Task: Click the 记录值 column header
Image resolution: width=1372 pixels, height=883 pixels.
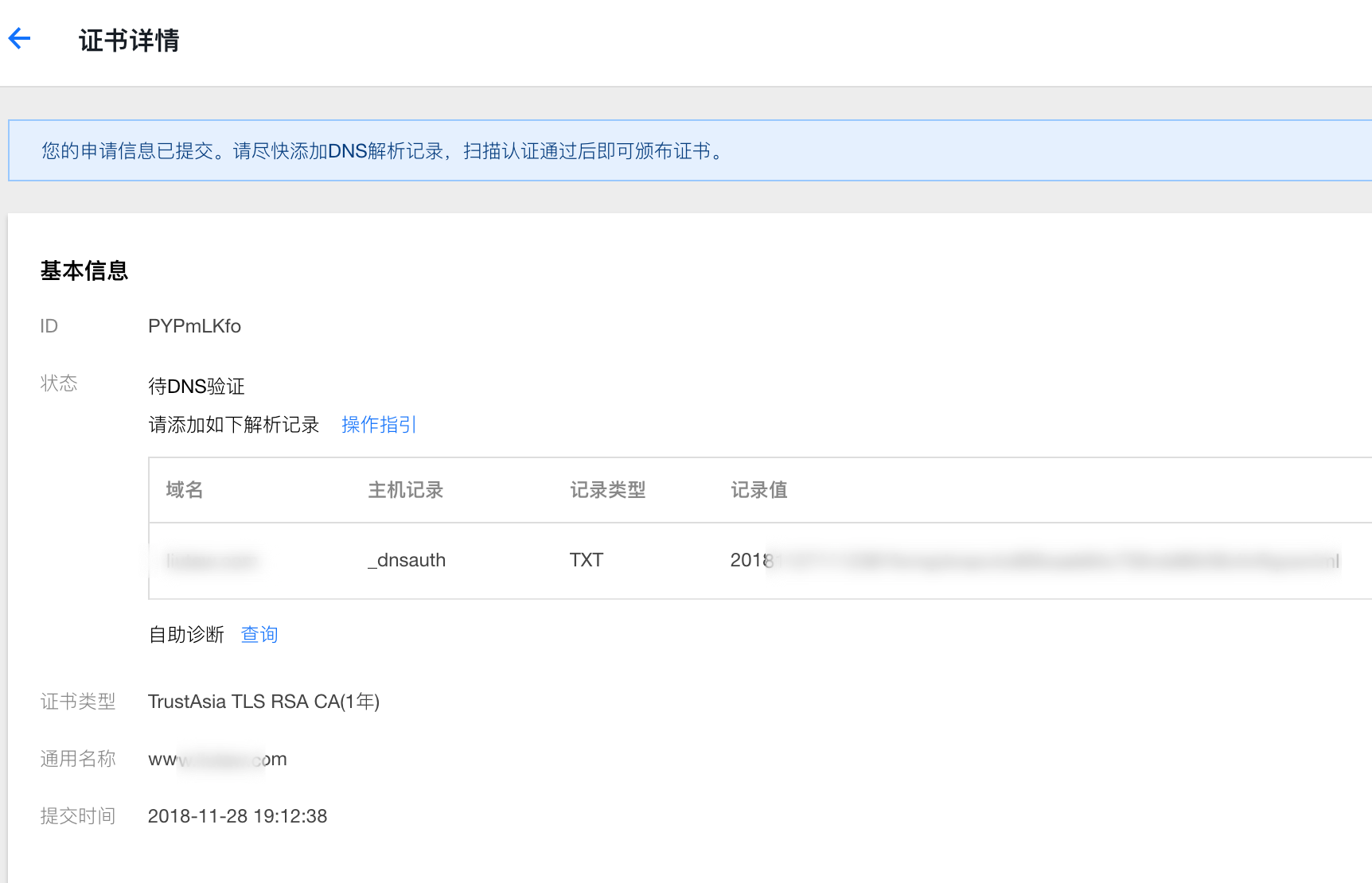Action: click(758, 490)
